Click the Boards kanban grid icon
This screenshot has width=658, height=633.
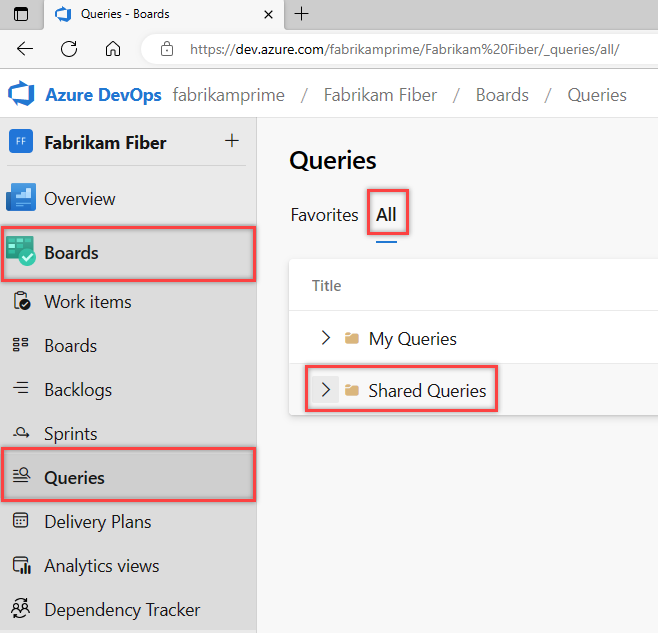(x=21, y=344)
